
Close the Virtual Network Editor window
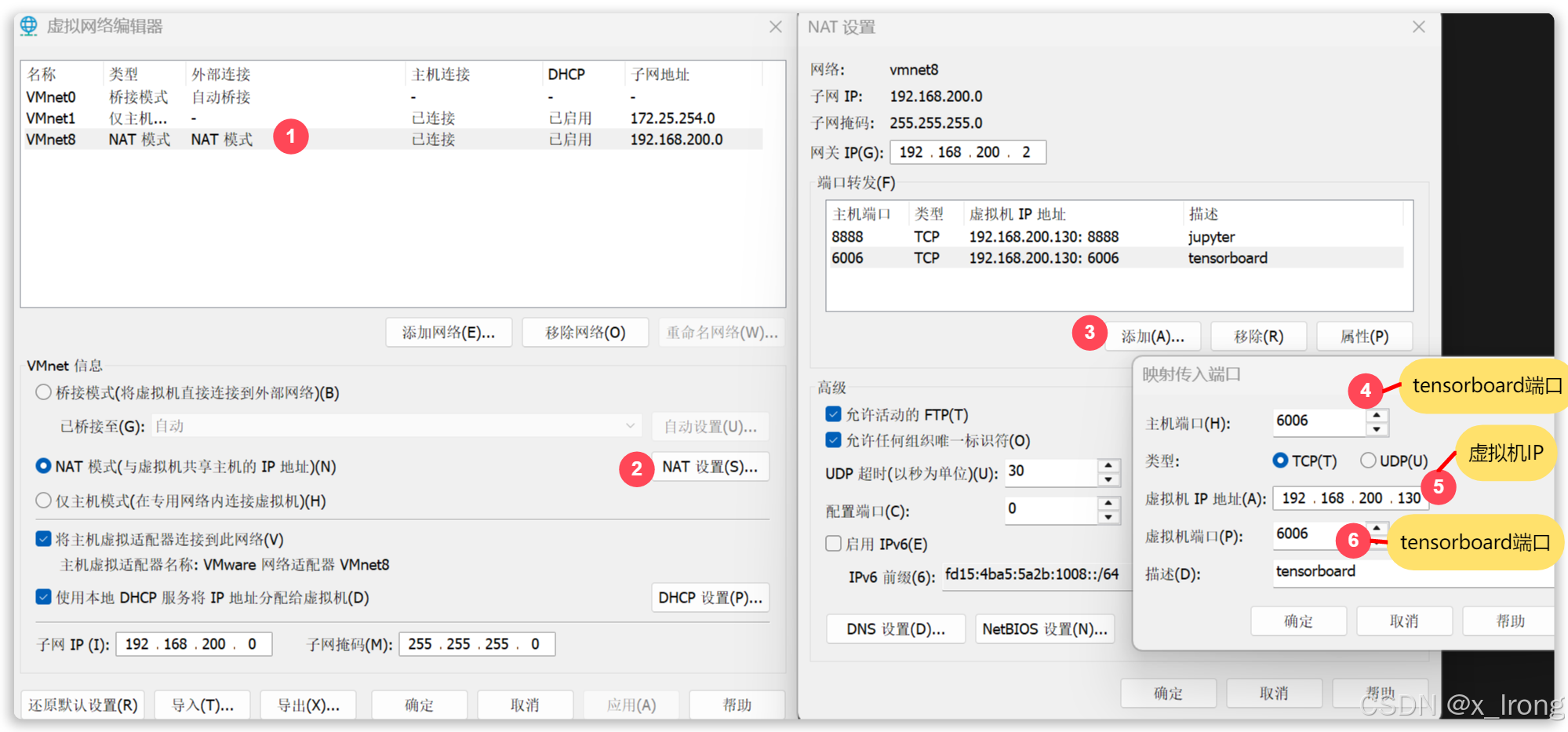[776, 27]
